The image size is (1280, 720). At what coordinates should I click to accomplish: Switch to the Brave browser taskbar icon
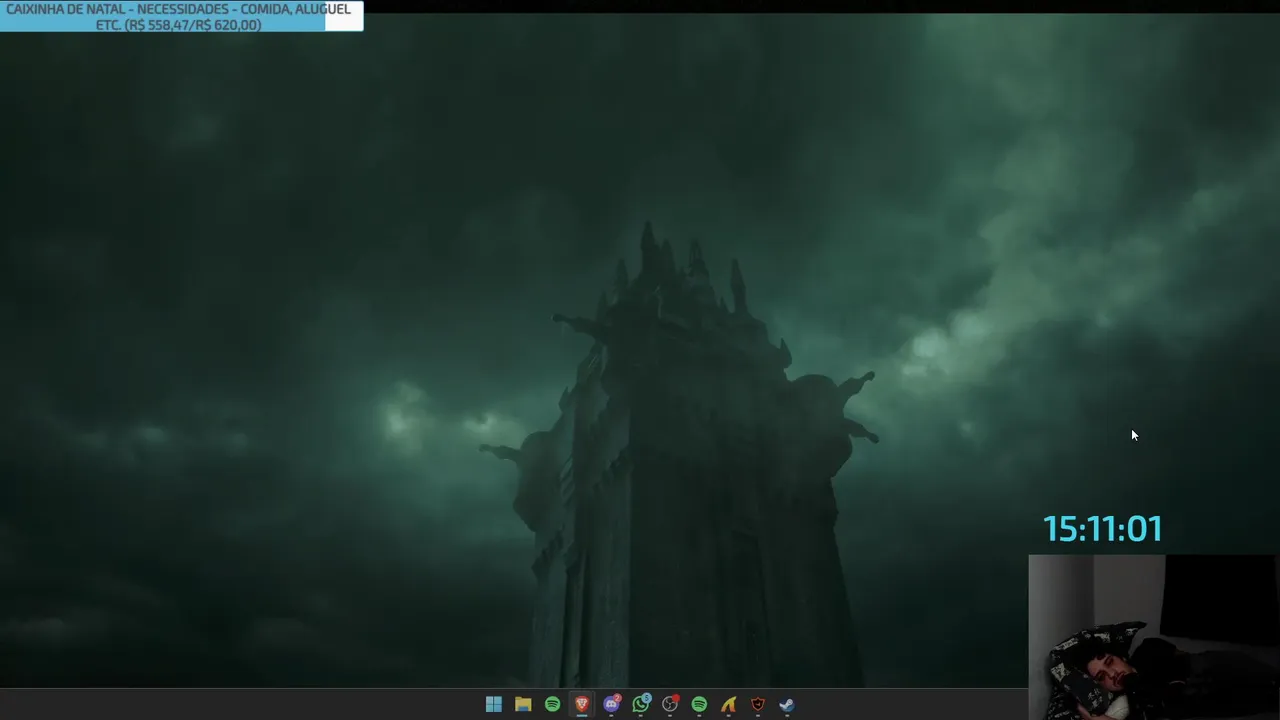(x=582, y=704)
